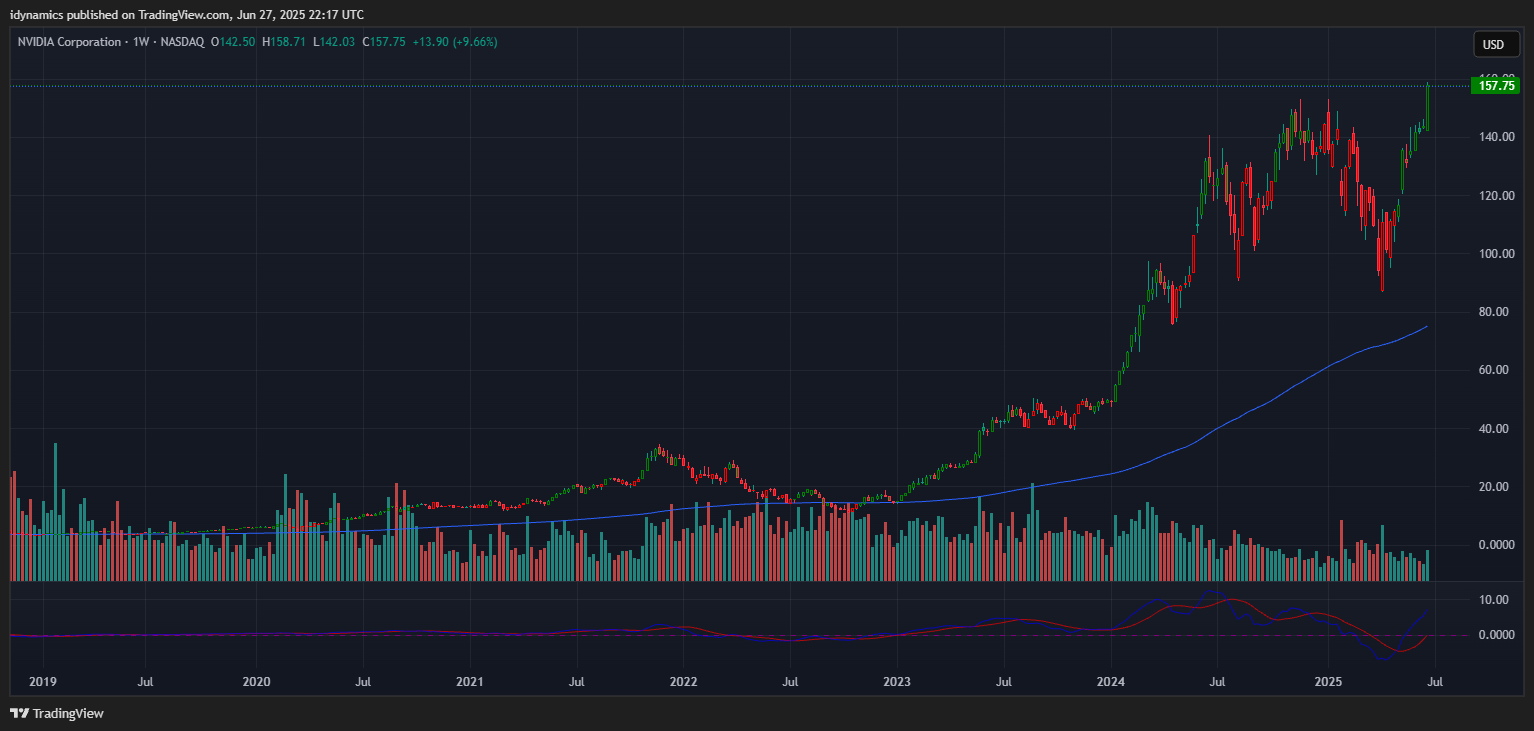Click the 2019 label on the time axis

tap(42, 682)
